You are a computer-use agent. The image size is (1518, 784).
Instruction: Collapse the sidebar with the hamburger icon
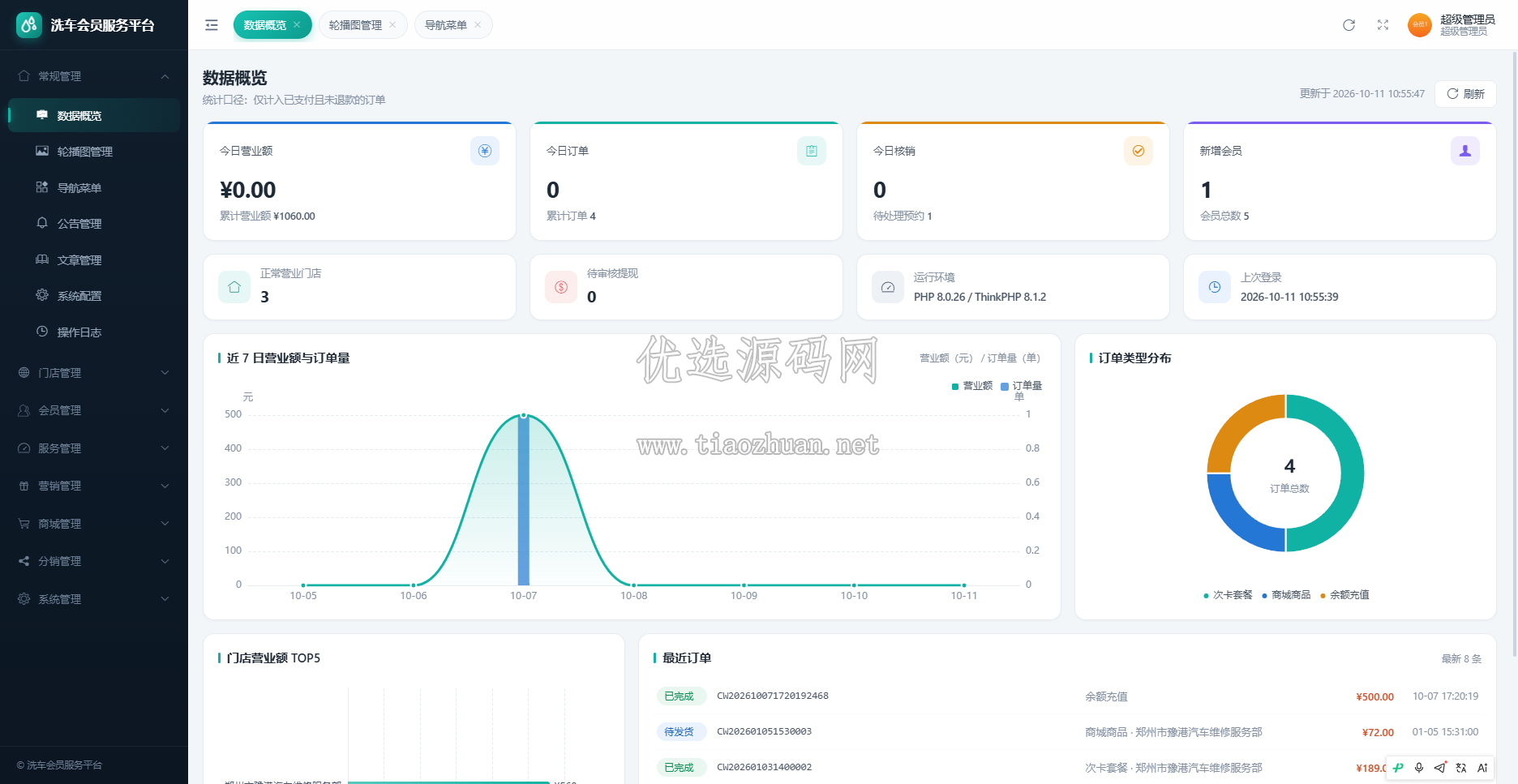click(212, 25)
